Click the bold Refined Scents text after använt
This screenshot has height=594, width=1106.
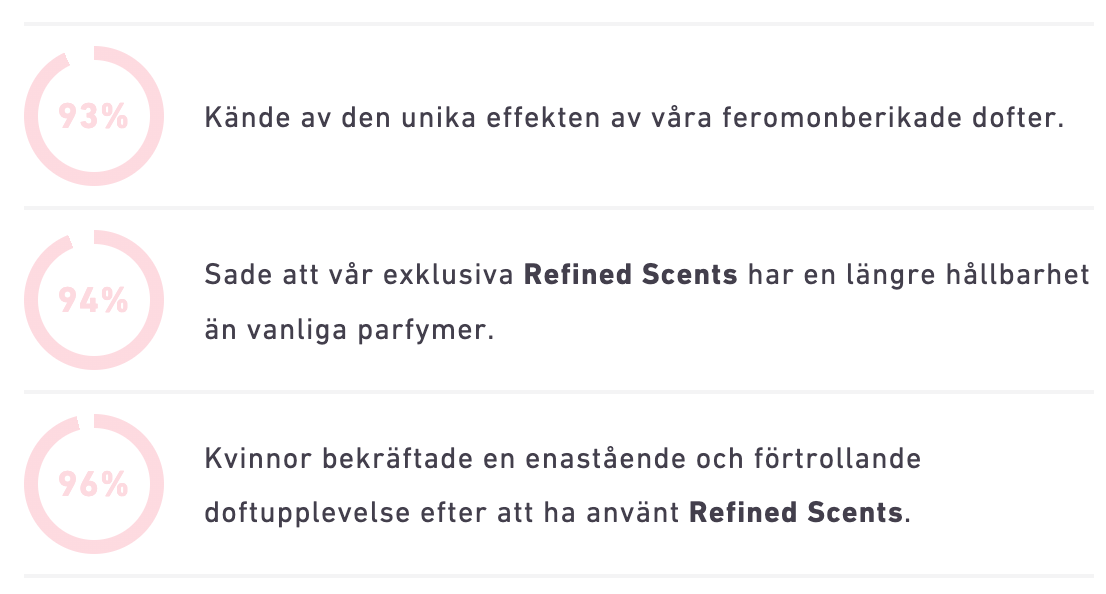coord(796,513)
